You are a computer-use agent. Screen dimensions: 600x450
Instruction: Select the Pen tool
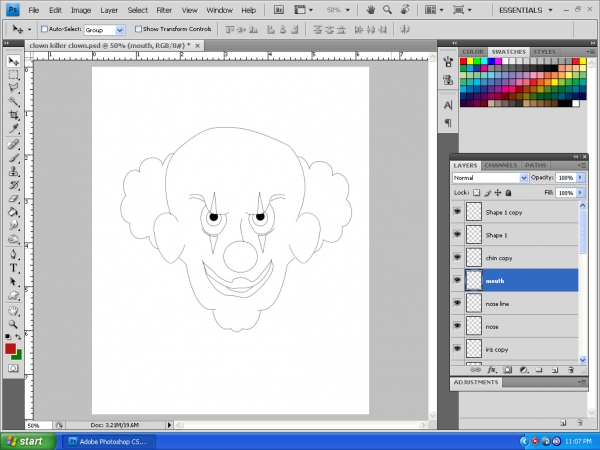[x=13, y=254]
